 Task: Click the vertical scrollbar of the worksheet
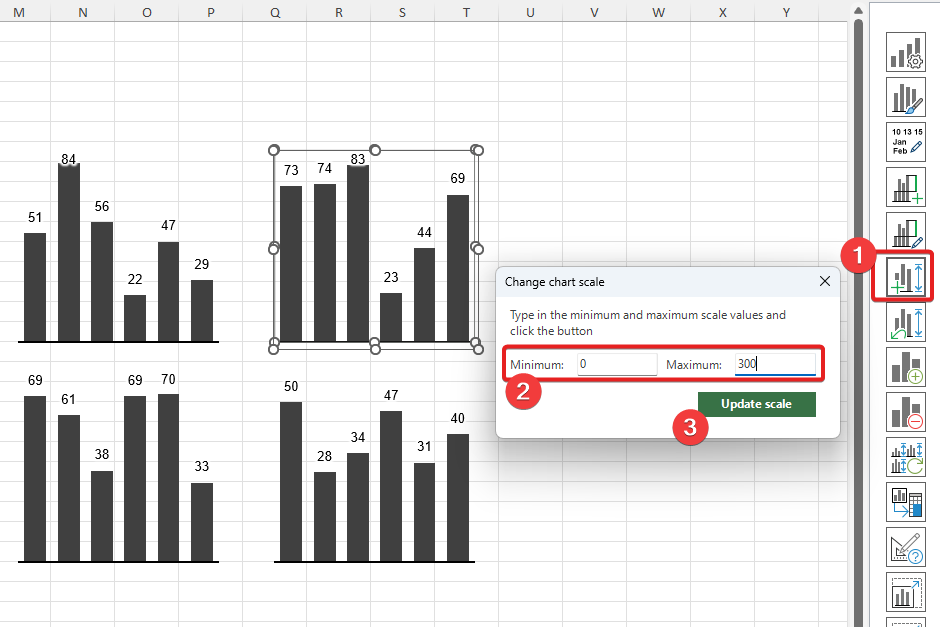click(857, 300)
